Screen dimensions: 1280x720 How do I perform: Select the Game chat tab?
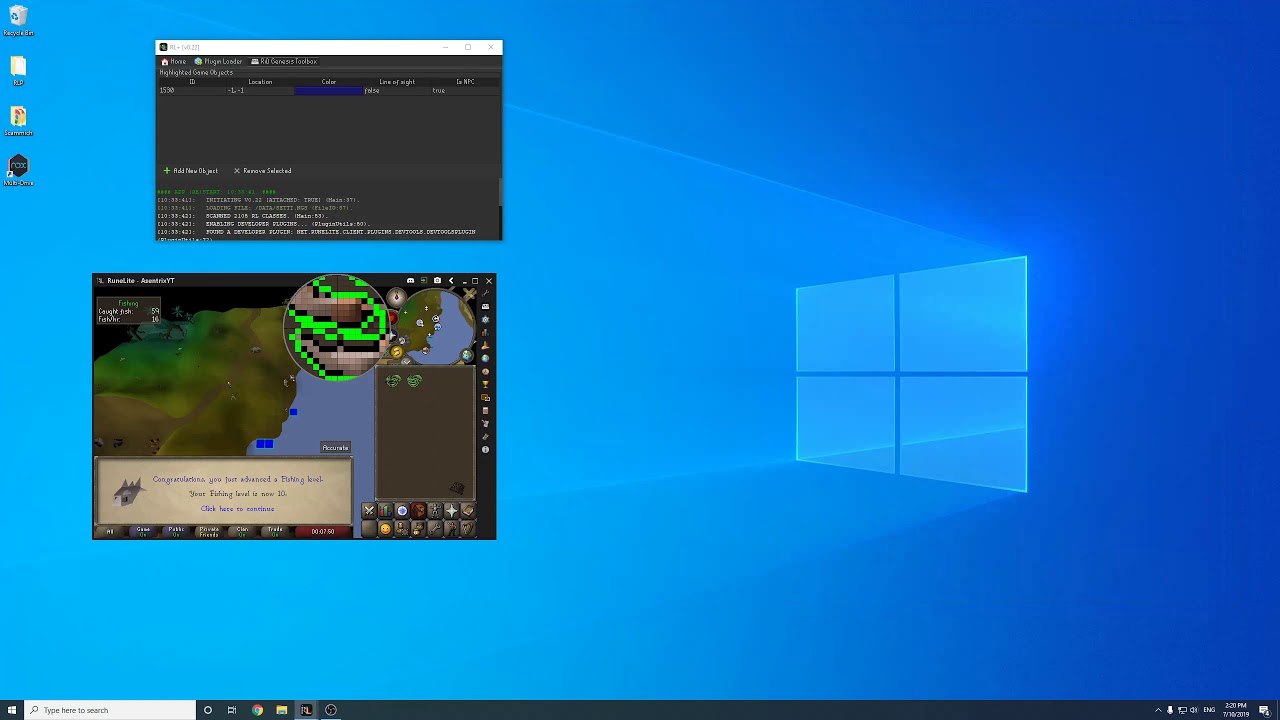click(143, 531)
